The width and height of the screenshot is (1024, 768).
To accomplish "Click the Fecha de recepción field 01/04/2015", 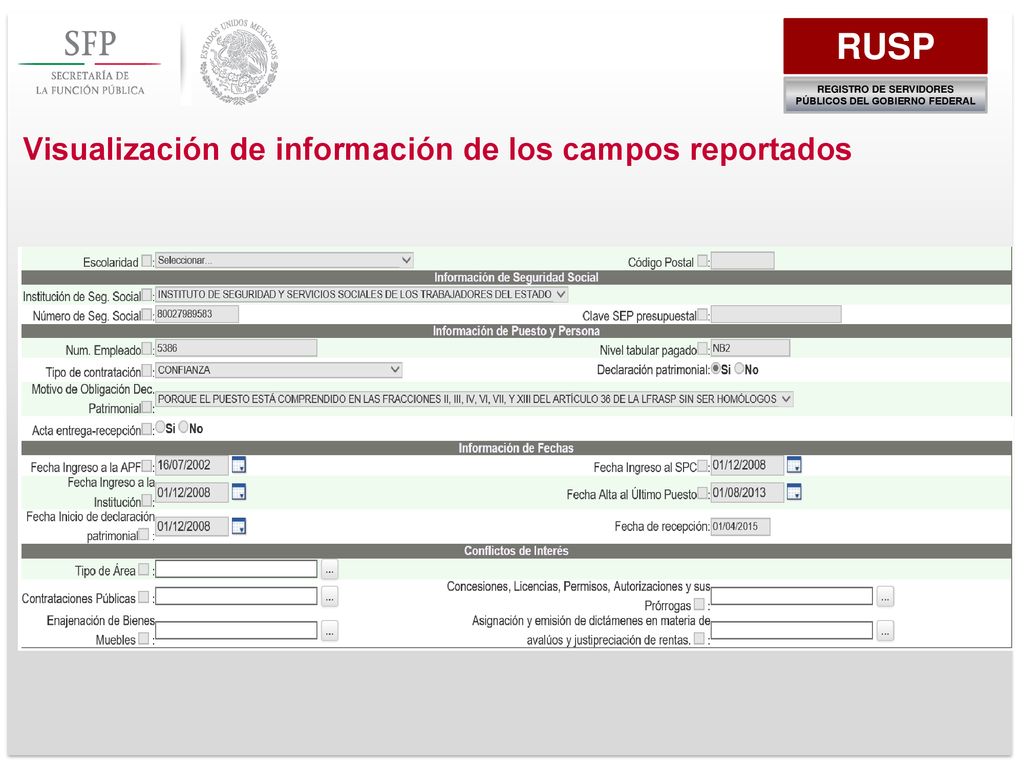I will [740, 526].
